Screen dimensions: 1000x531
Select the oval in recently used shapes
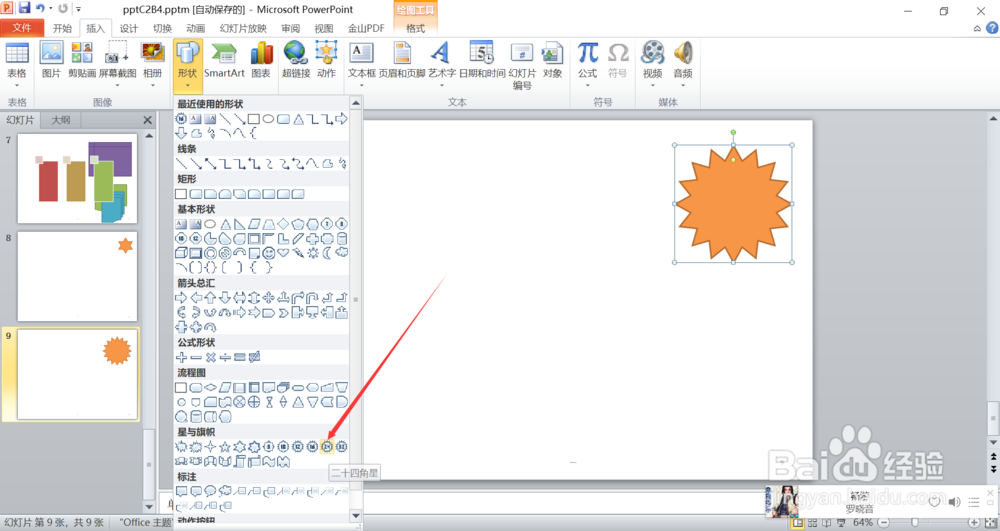268,119
